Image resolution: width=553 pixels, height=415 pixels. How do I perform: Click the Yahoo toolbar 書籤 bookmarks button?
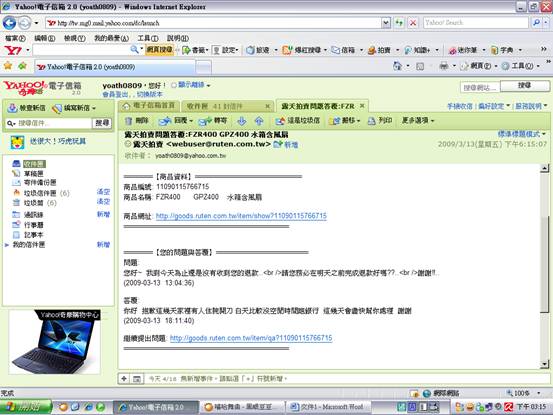(195, 50)
